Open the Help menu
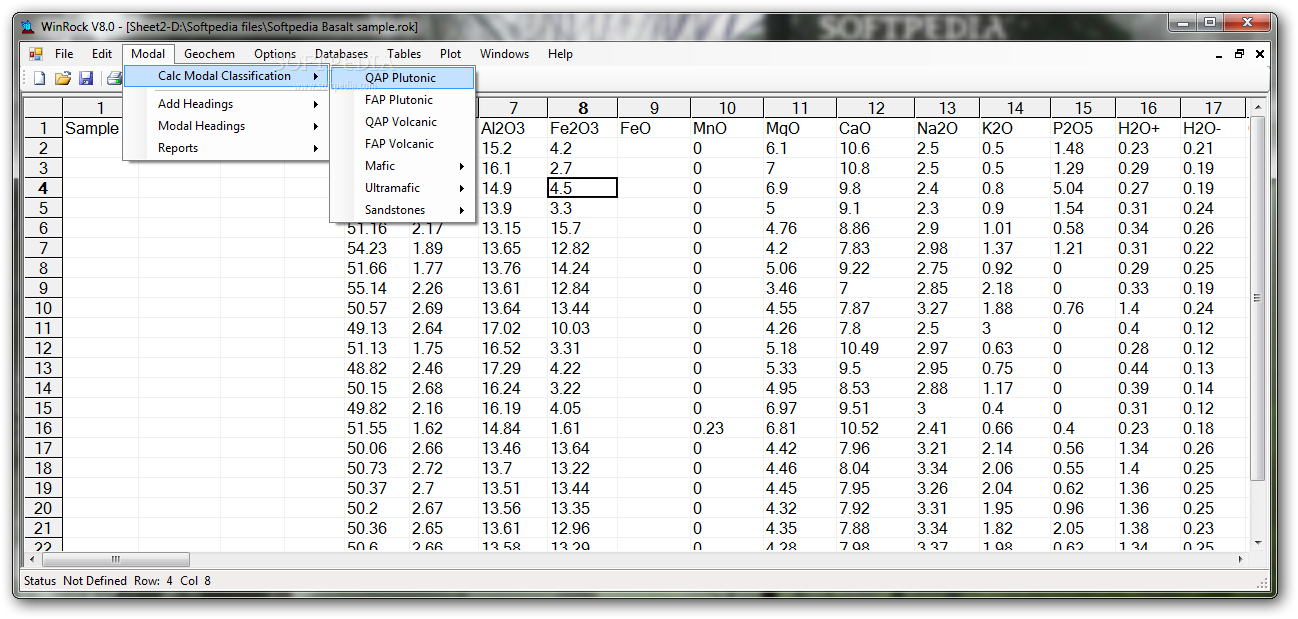The height and width of the screenshot is (619, 1298). pos(560,54)
